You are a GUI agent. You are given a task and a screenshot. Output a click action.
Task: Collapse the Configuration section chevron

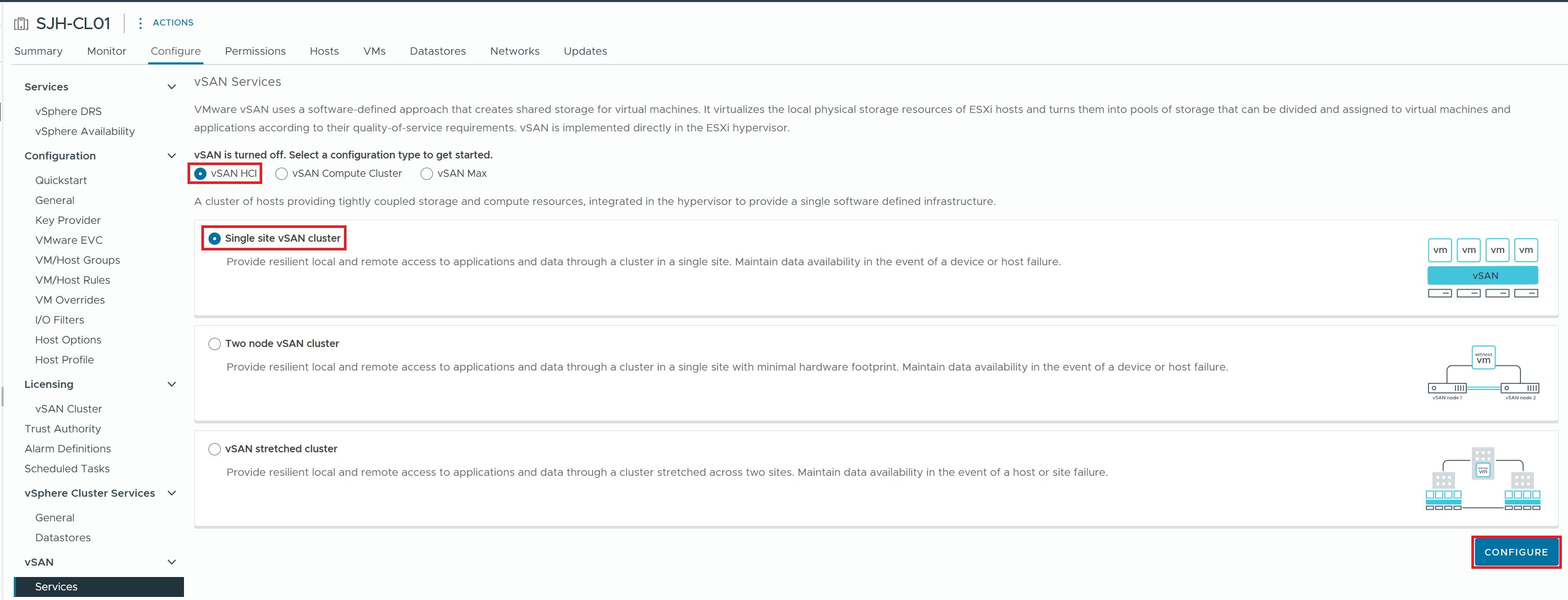[172, 156]
